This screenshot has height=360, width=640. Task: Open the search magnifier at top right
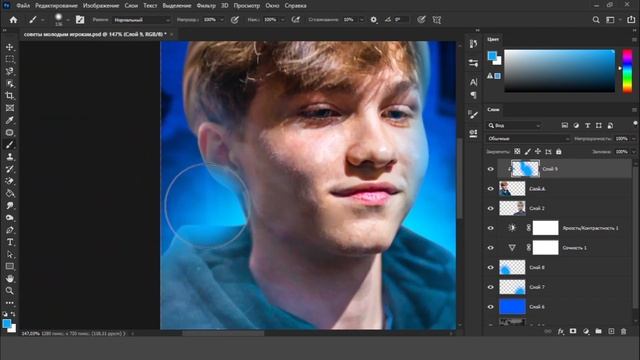596,20
